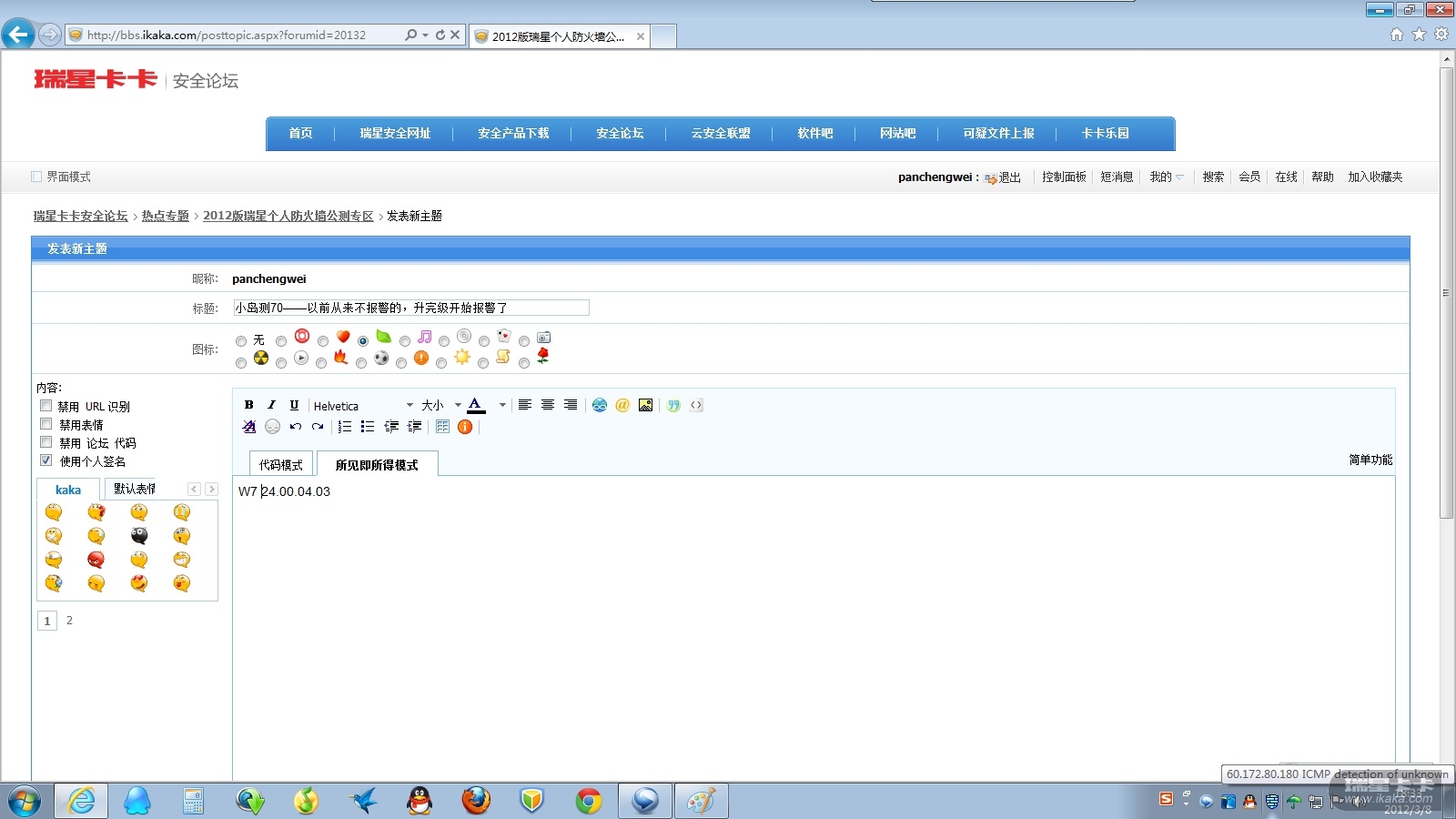Screen dimensions: 1456x819
Task: Pick the font color A swatch
Action: pos(475,405)
